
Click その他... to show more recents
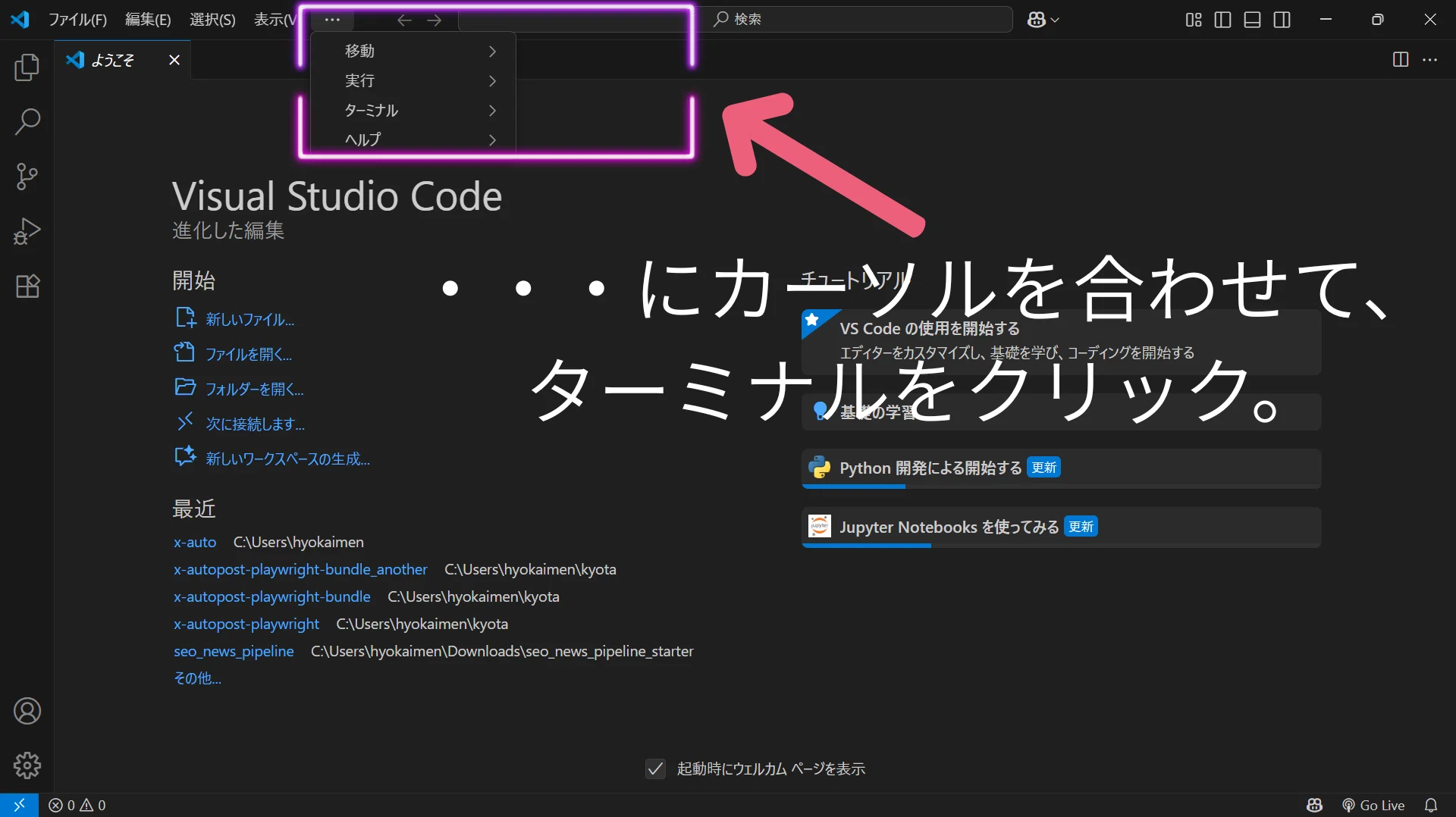[198, 678]
